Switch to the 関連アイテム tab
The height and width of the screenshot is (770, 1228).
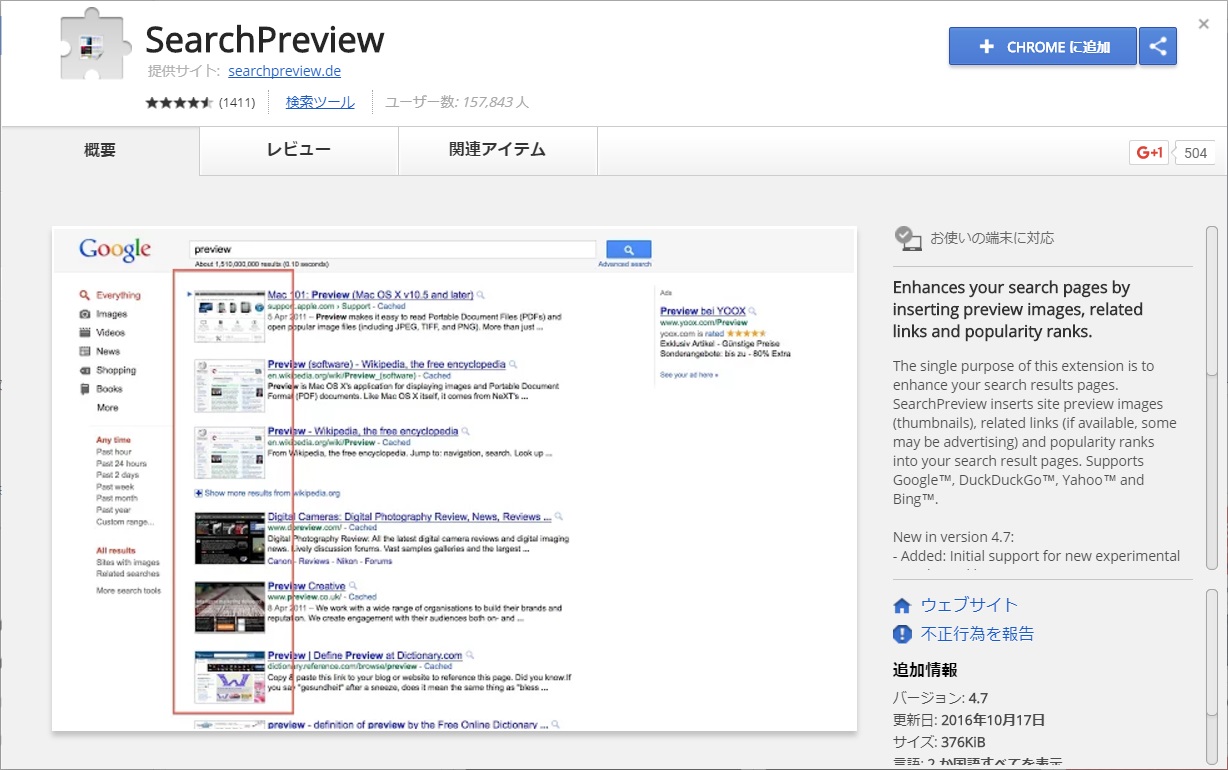(497, 149)
